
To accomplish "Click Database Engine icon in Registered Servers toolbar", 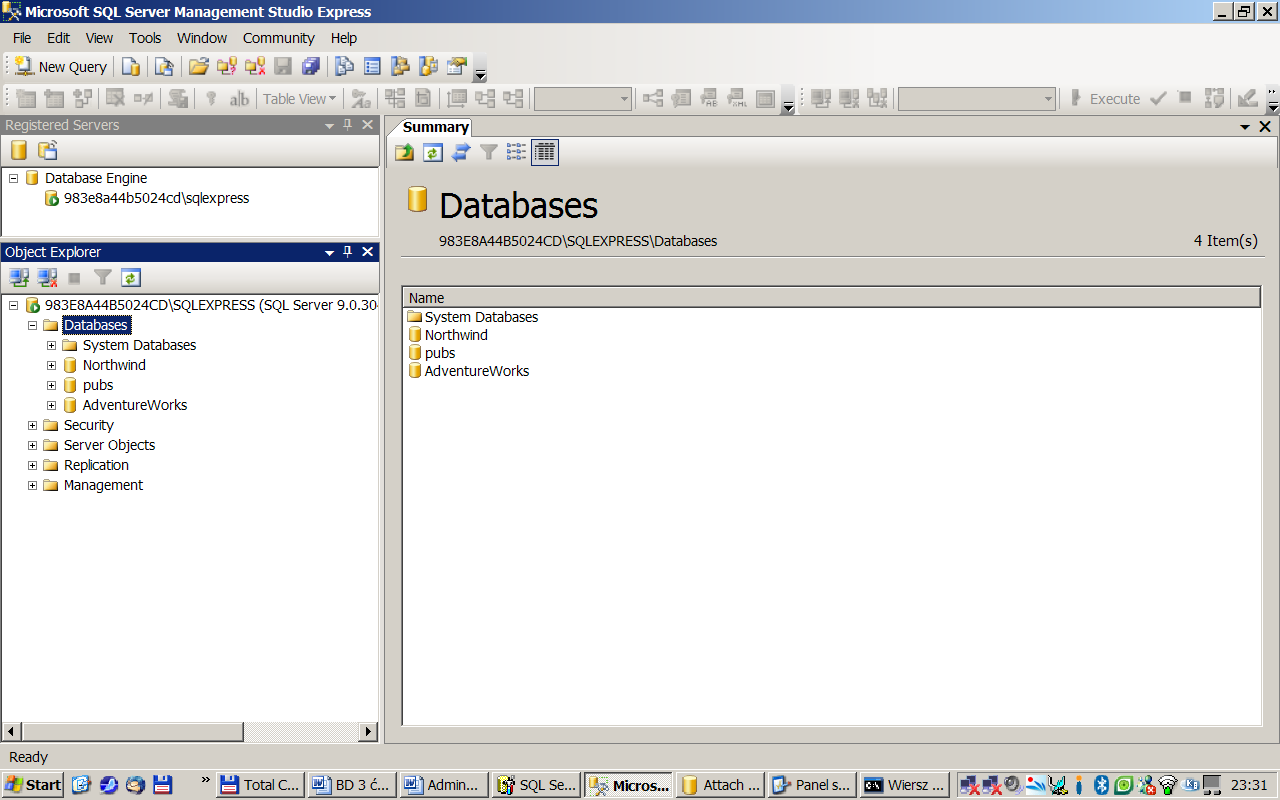I will pyautogui.click(x=19, y=151).
